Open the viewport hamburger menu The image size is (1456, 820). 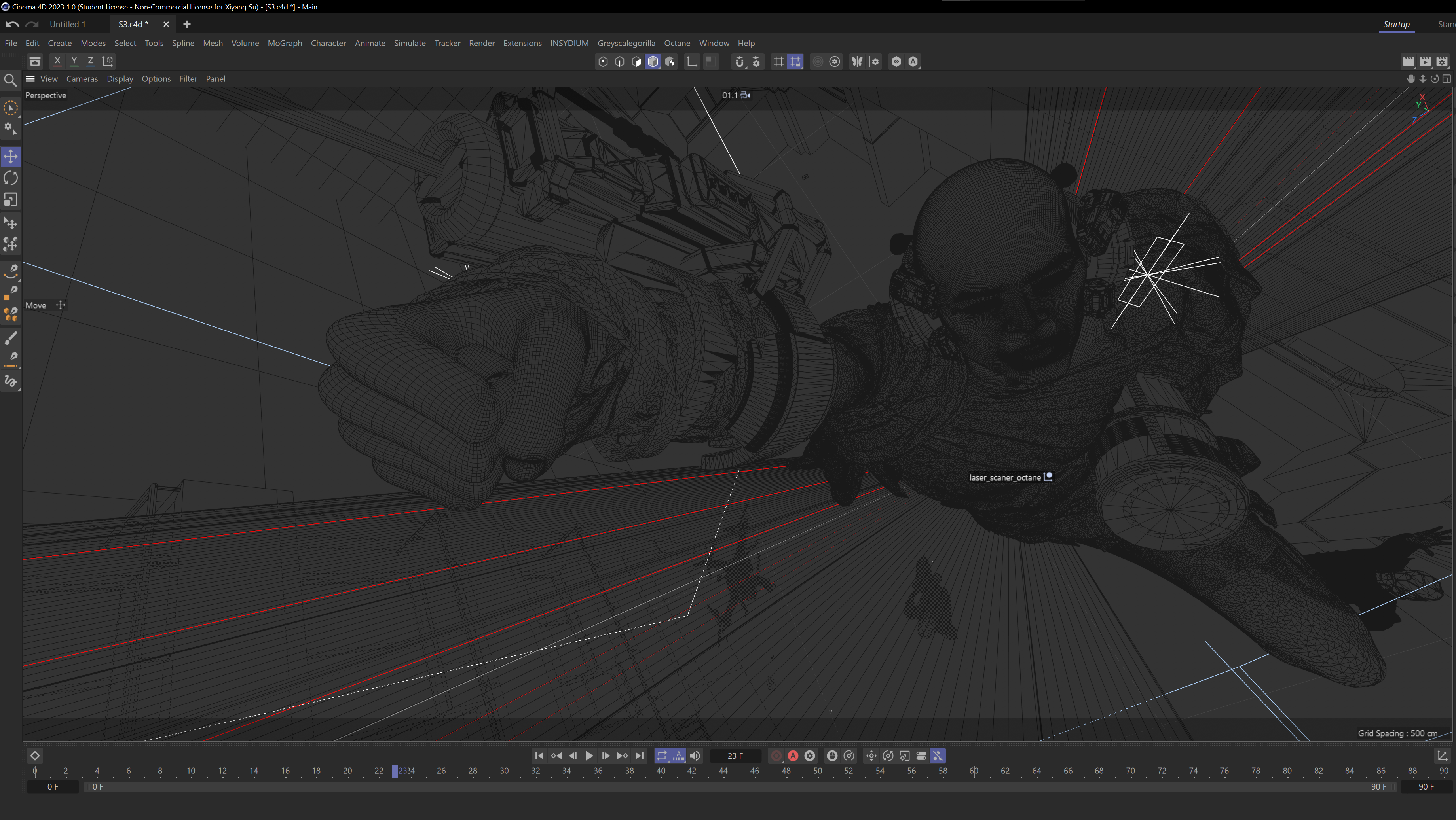30,79
